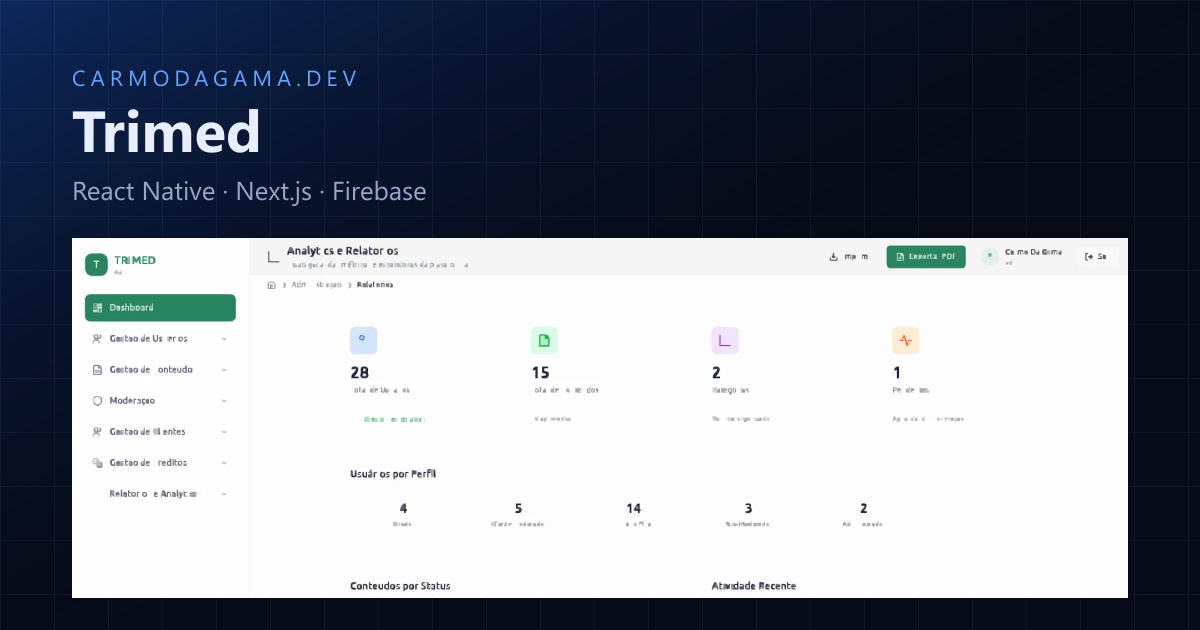This screenshot has height=630, width=1200.
Task: Expand the Relatorios e Analytics chevron
Action: 224,494
